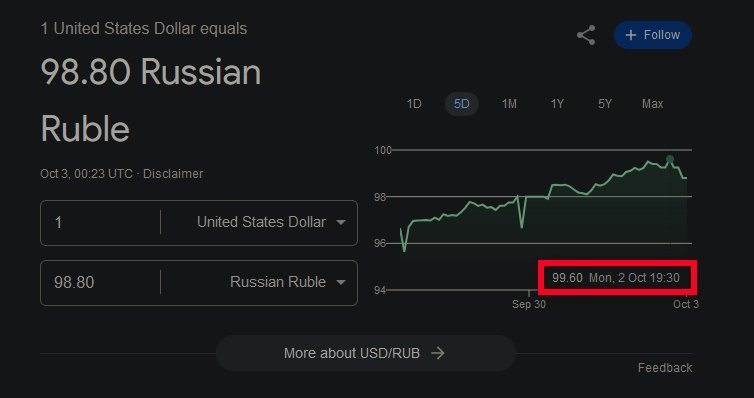Select the 5D time range tab
Viewport: 754px width, 398px height.
[x=462, y=104]
